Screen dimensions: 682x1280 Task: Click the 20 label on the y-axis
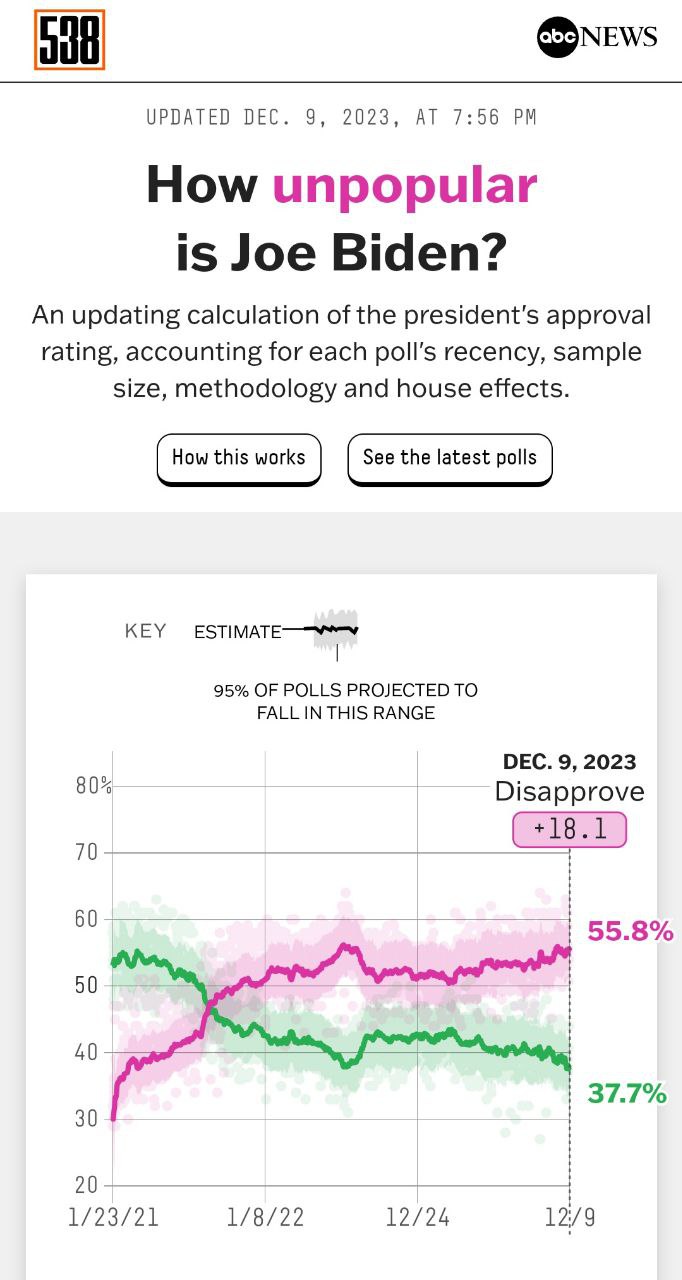click(x=86, y=1186)
